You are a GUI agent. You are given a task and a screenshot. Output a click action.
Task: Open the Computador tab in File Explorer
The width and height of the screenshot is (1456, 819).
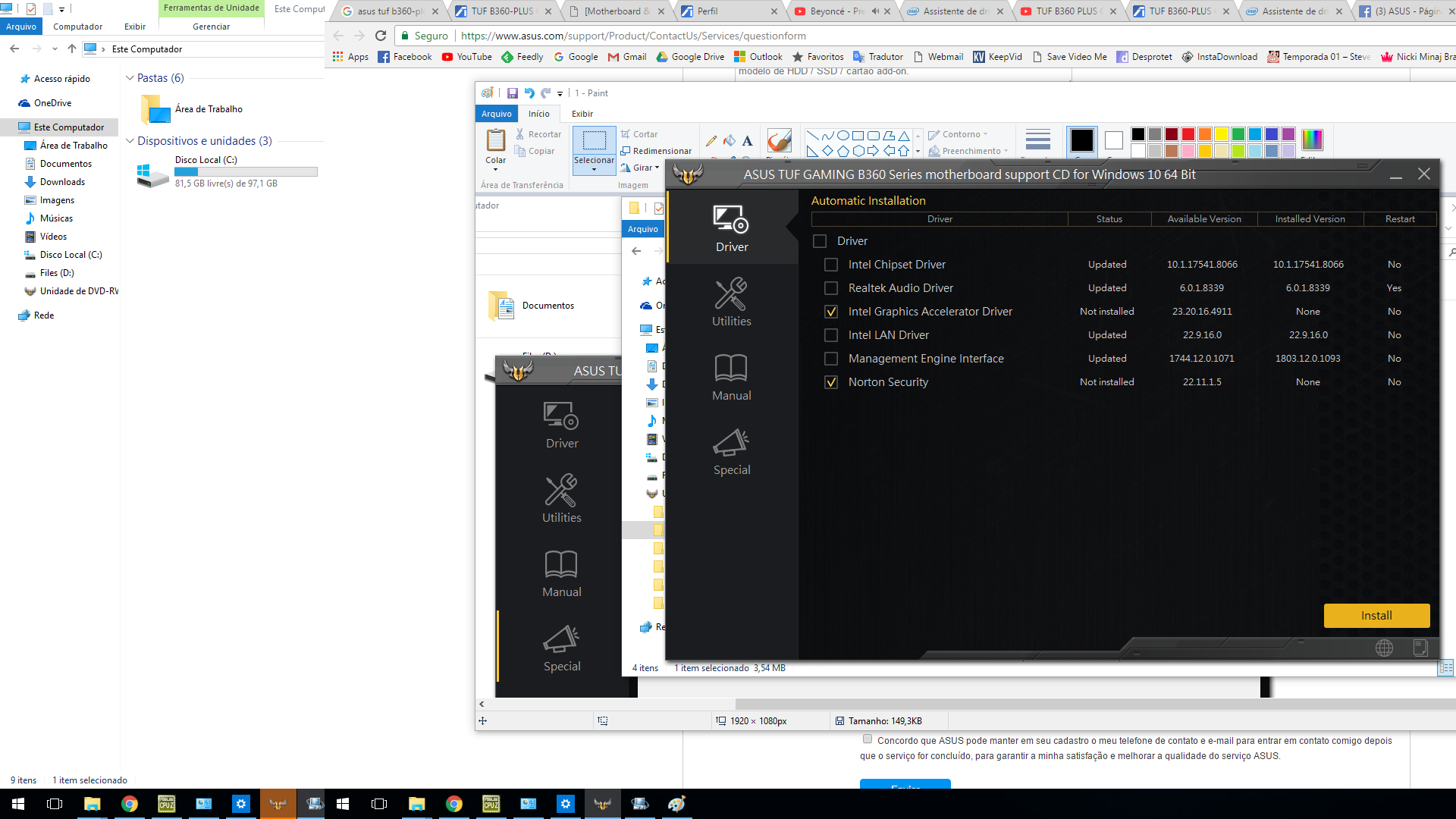coord(77,27)
